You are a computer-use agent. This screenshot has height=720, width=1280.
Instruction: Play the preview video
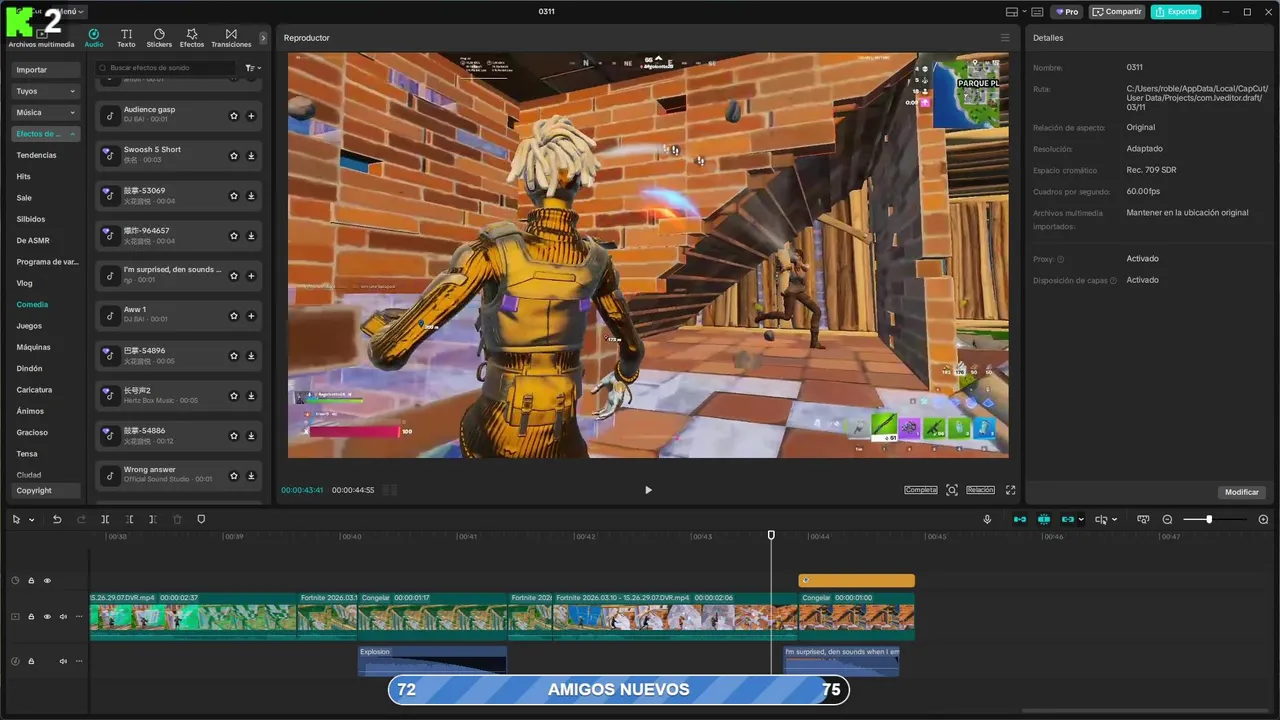(648, 490)
